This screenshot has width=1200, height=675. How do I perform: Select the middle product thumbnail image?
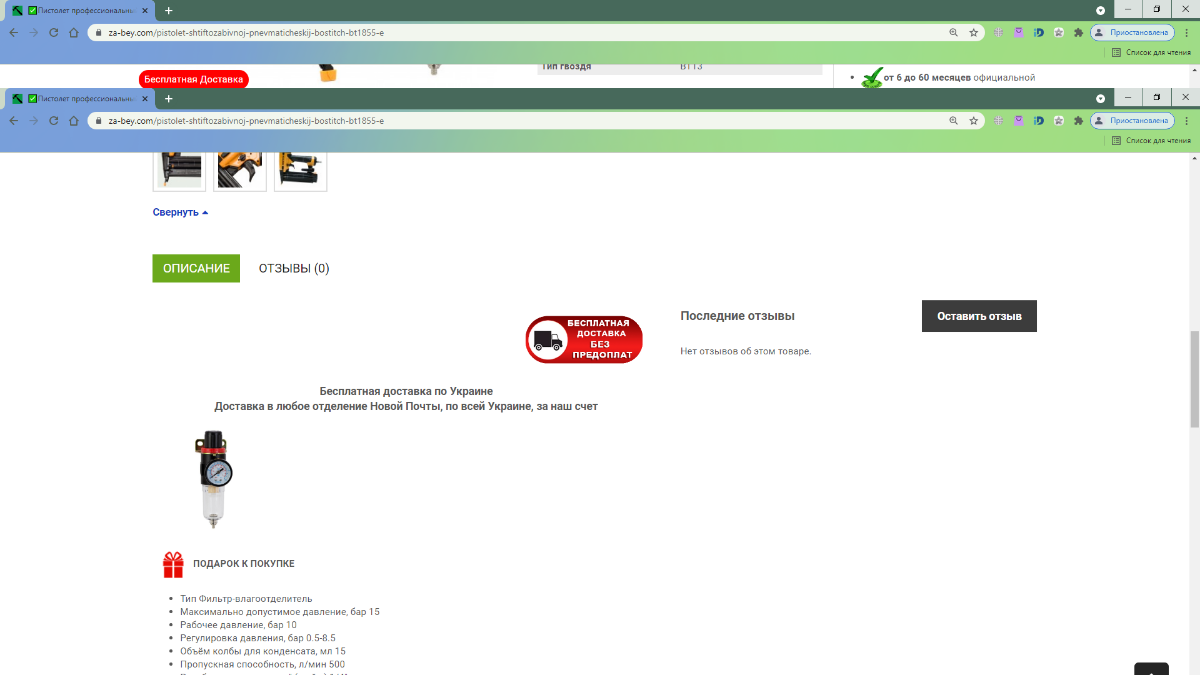(240, 170)
